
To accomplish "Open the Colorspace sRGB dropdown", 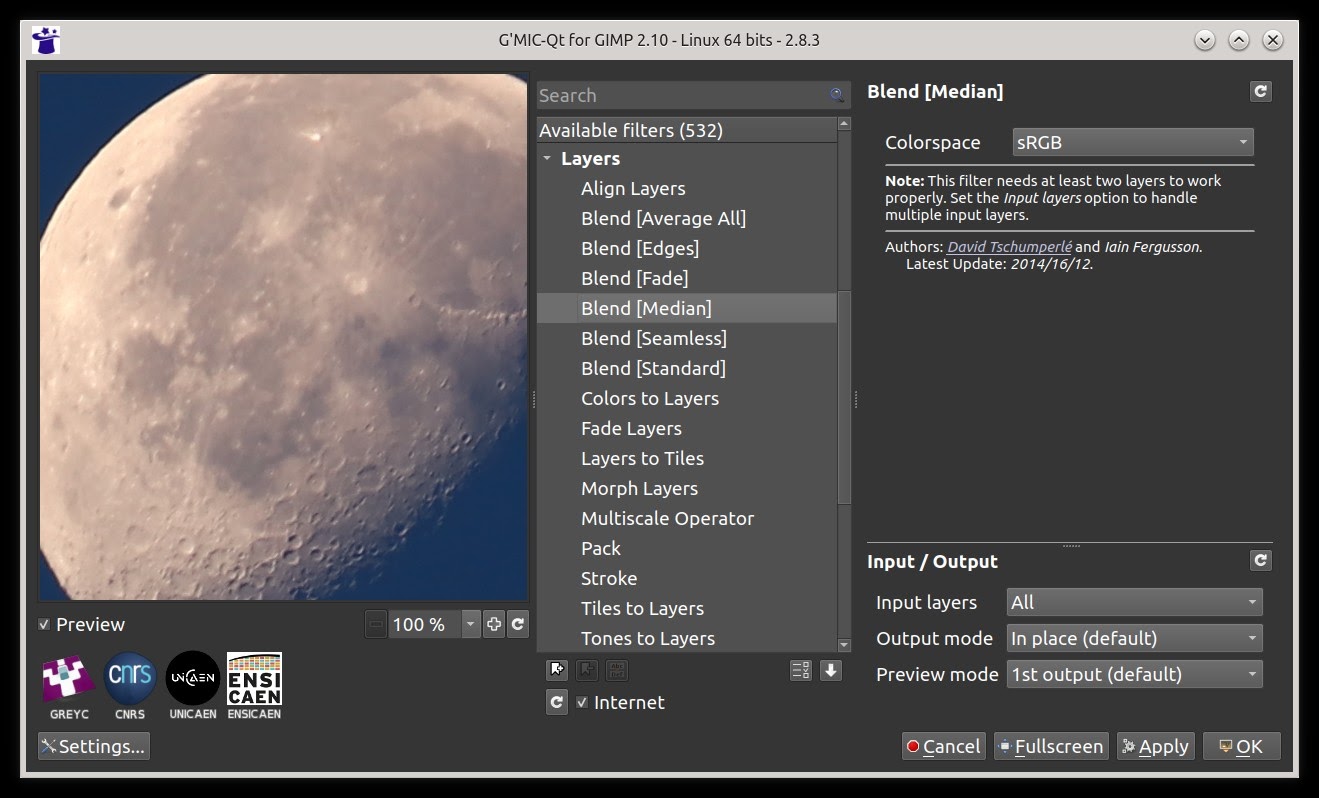I will click(1132, 142).
